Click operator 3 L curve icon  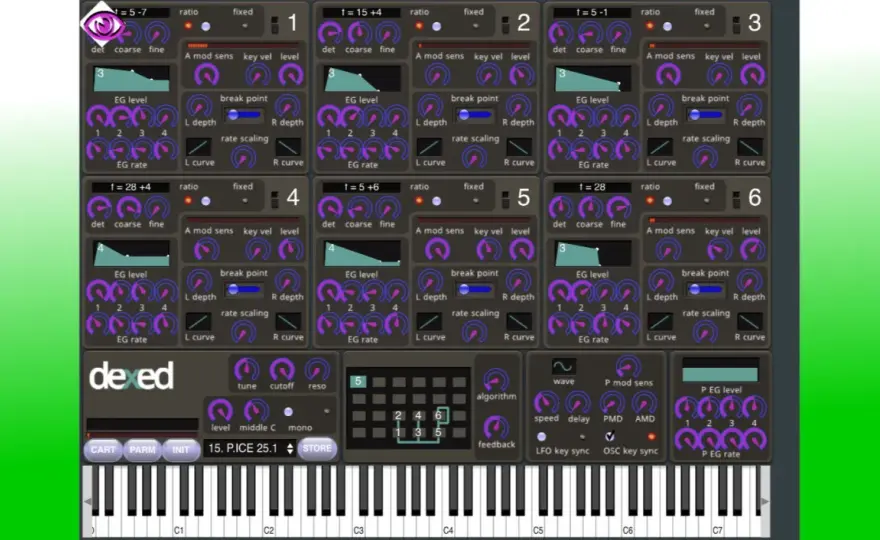coord(660,147)
